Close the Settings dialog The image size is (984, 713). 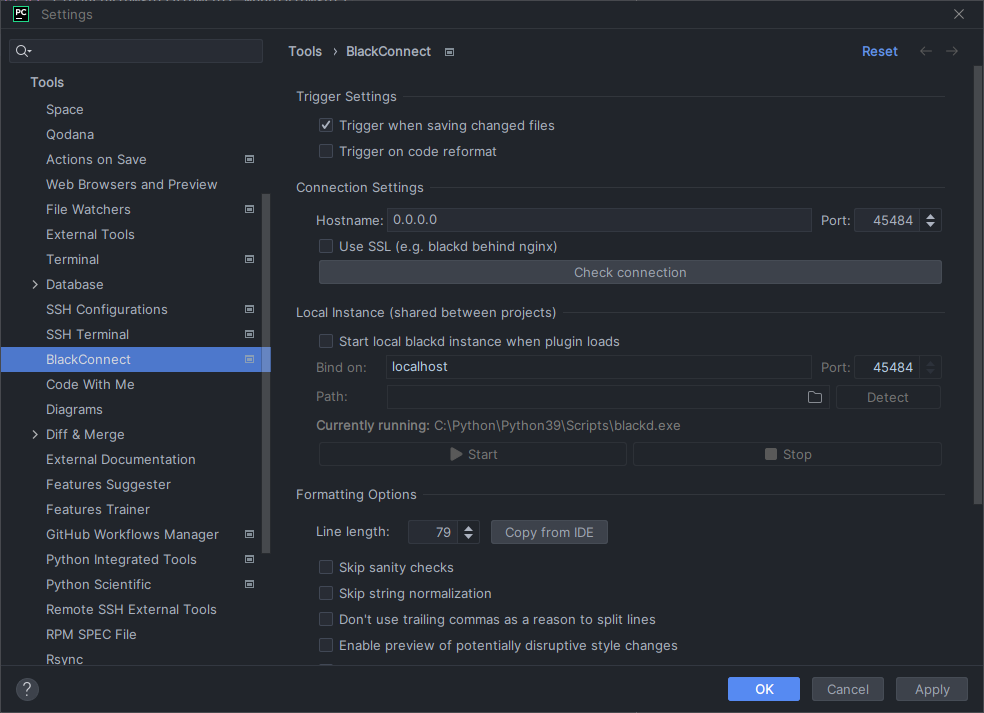point(959,14)
